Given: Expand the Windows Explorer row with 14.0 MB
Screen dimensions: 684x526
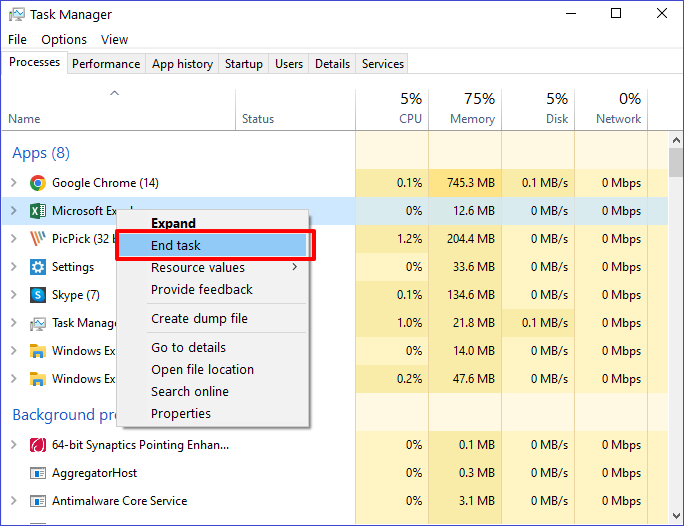Looking at the screenshot, I should tap(14, 351).
